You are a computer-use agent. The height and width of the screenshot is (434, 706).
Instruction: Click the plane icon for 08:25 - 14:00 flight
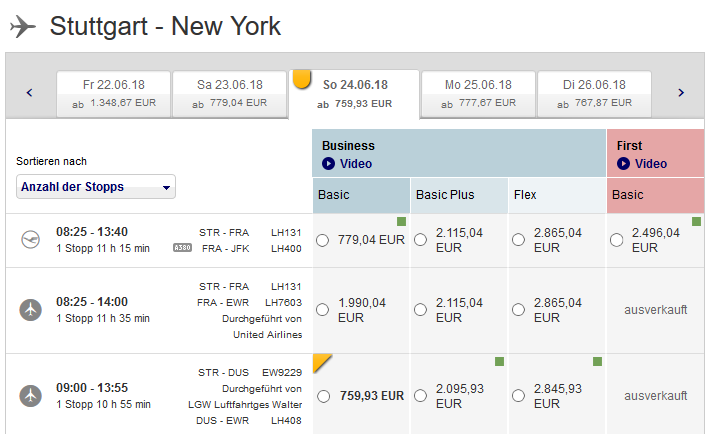click(x=31, y=310)
